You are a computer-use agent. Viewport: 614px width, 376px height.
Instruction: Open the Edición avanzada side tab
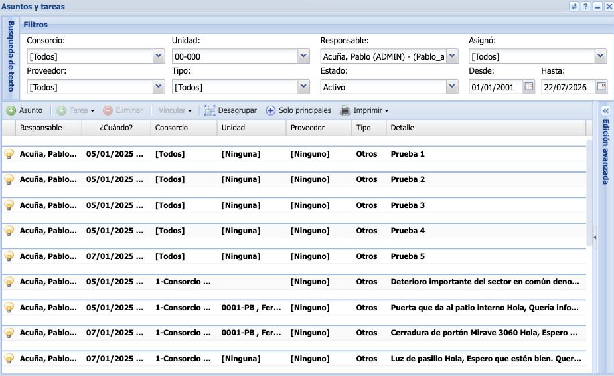pos(605,151)
